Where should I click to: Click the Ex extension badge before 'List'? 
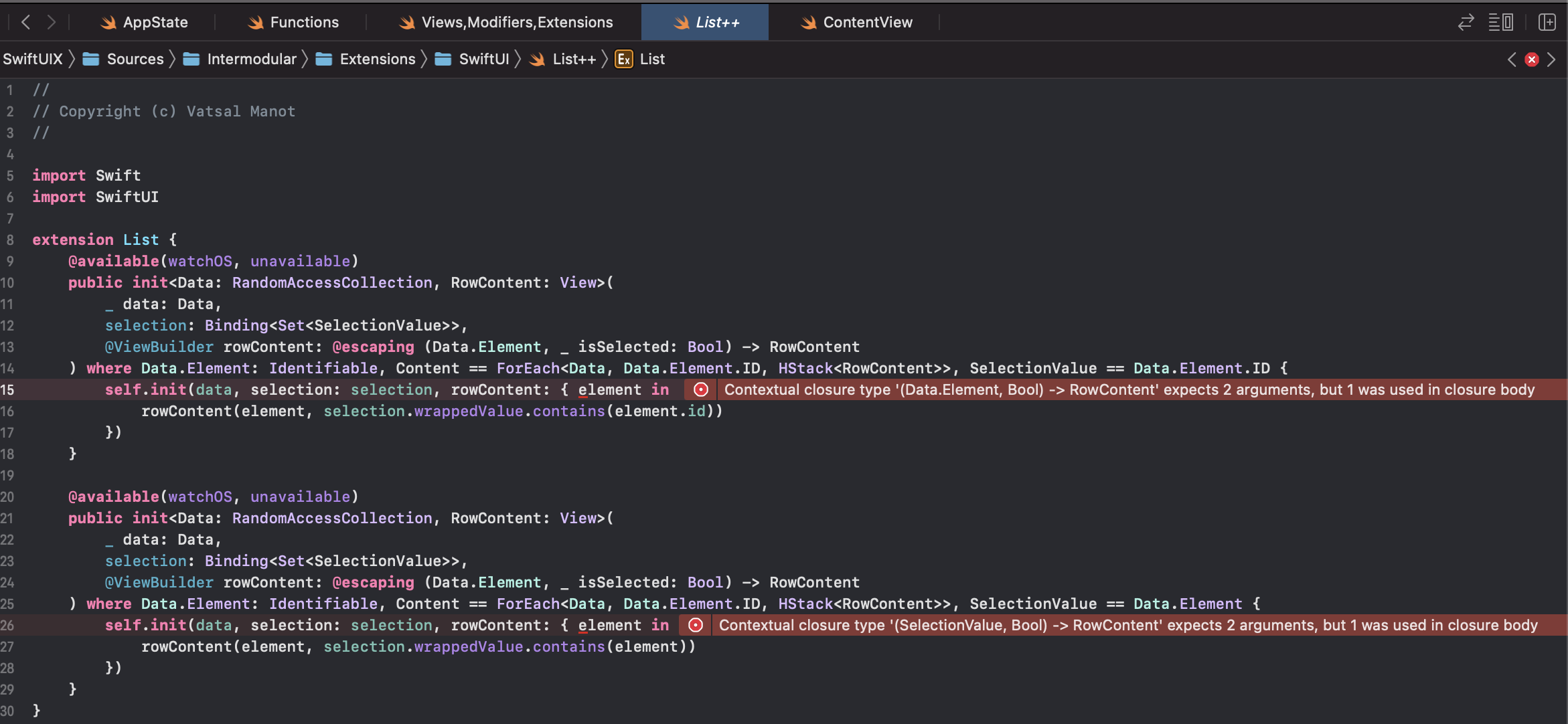pyautogui.click(x=623, y=59)
